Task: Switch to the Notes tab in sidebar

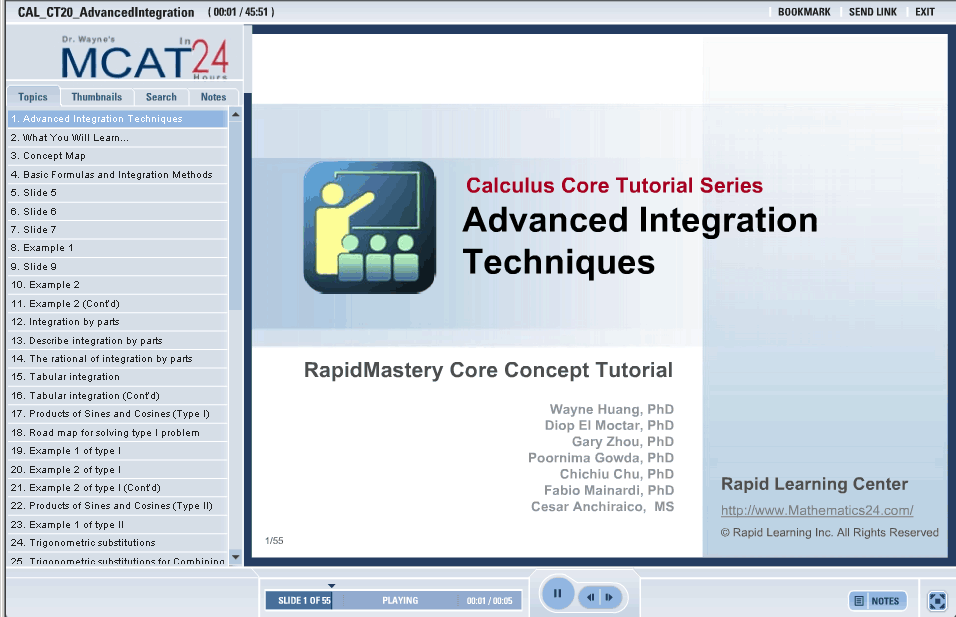Action: click(x=213, y=97)
